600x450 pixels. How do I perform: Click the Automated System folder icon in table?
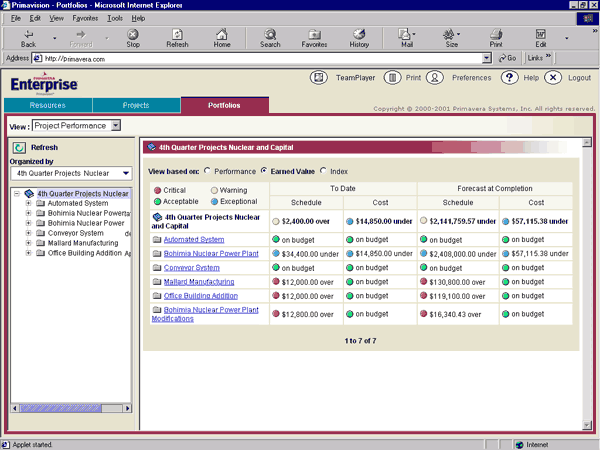coord(157,240)
